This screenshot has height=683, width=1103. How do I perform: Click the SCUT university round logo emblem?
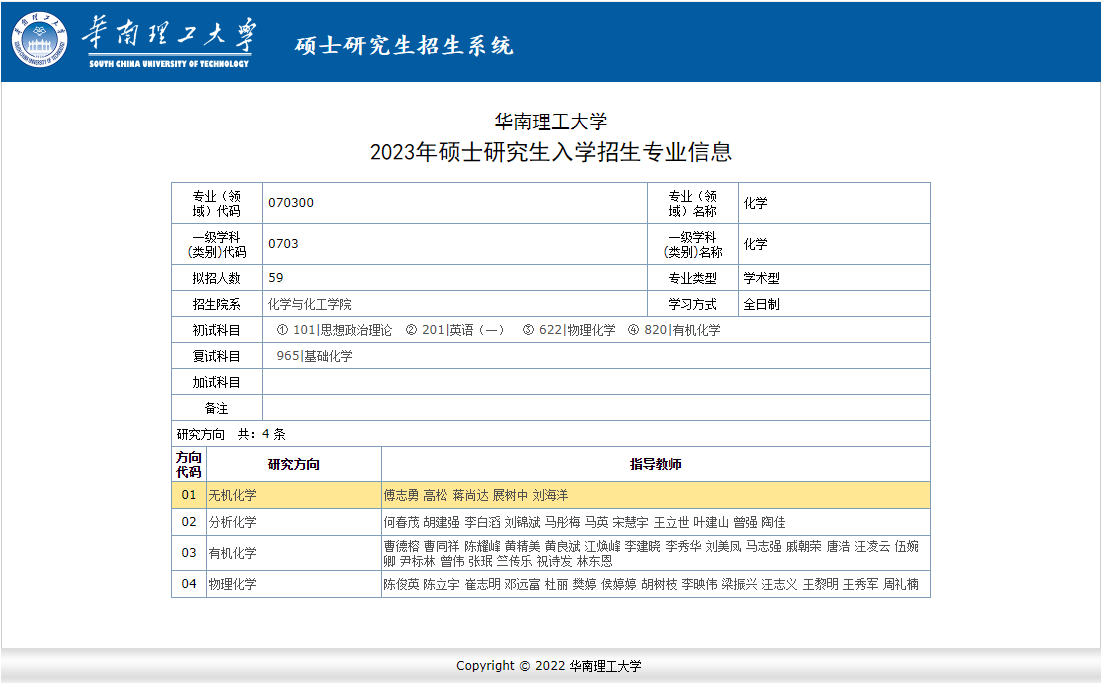click(x=39, y=40)
